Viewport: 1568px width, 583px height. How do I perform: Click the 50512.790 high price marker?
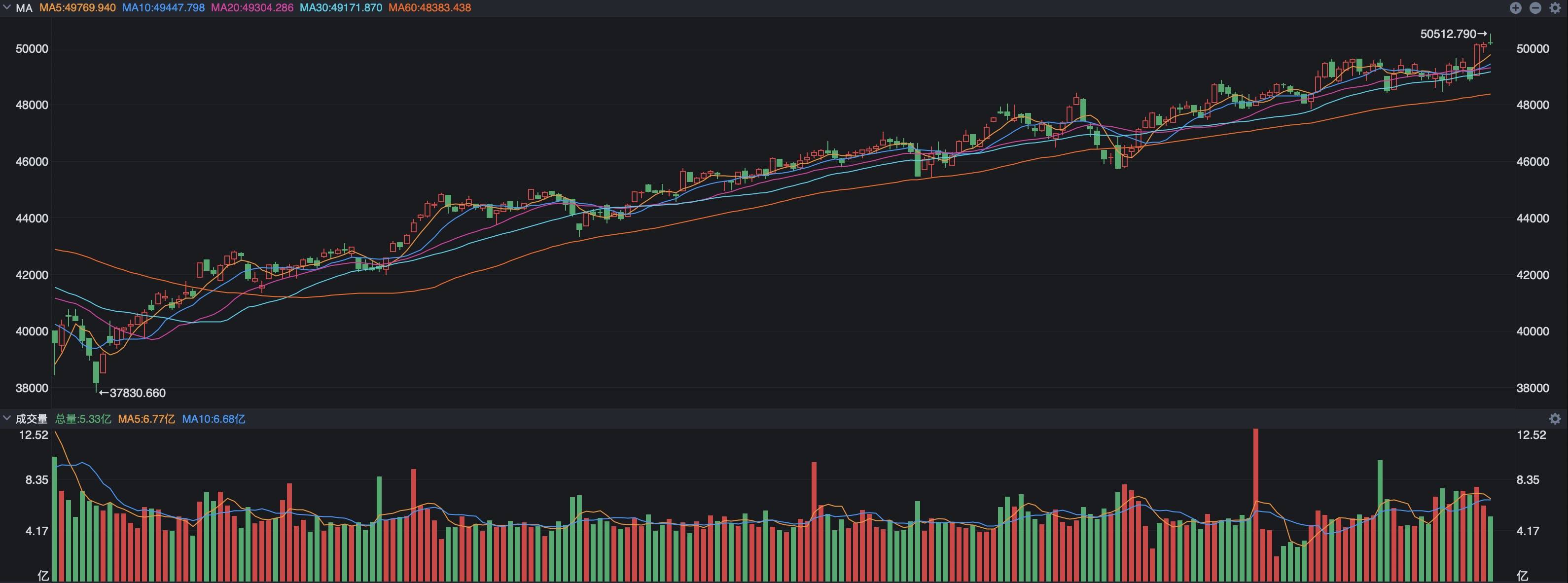pyautogui.click(x=1452, y=34)
